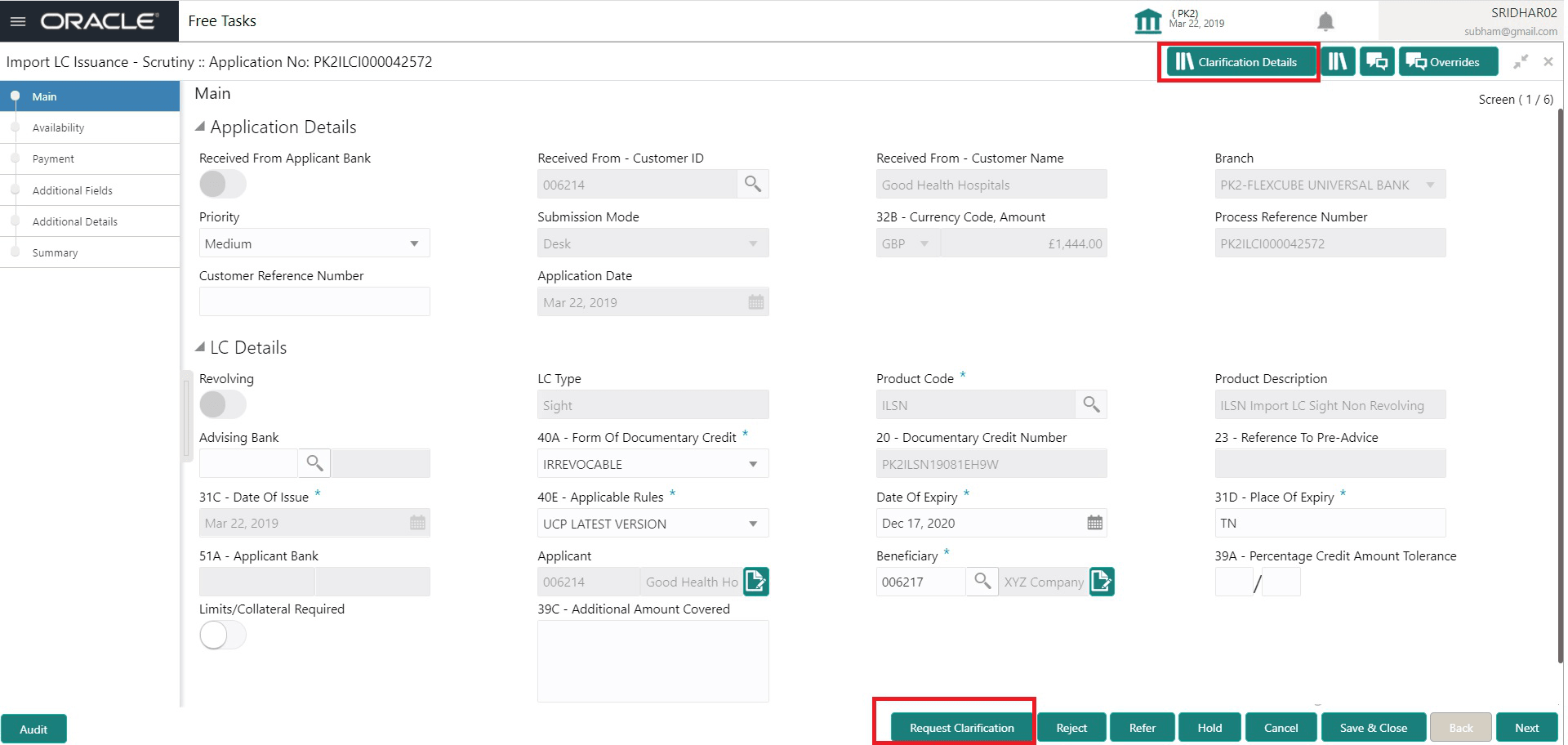Click the Place Of Expiry field
The height and width of the screenshot is (745, 1568).
(1330, 523)
